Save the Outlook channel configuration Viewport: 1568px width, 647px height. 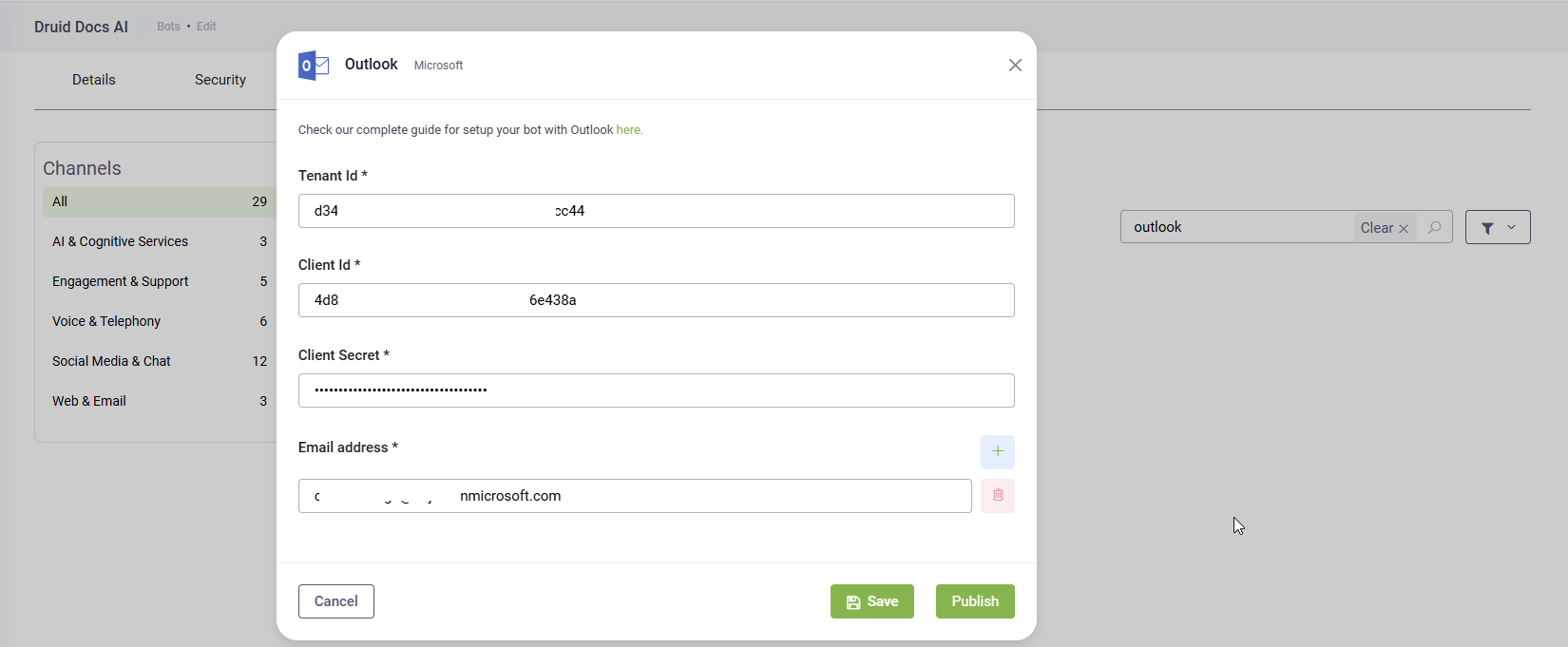871,601
